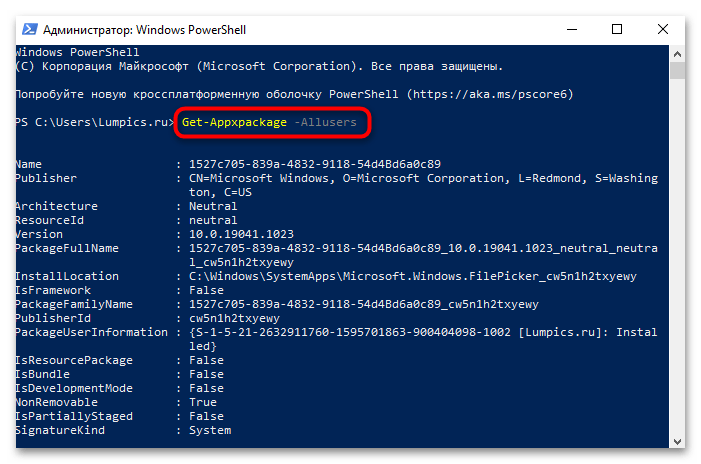The height and width of the screenshot is (464, 701).
Task: Click the Get-Appxpackage command text
Action: tap(234, 122)
